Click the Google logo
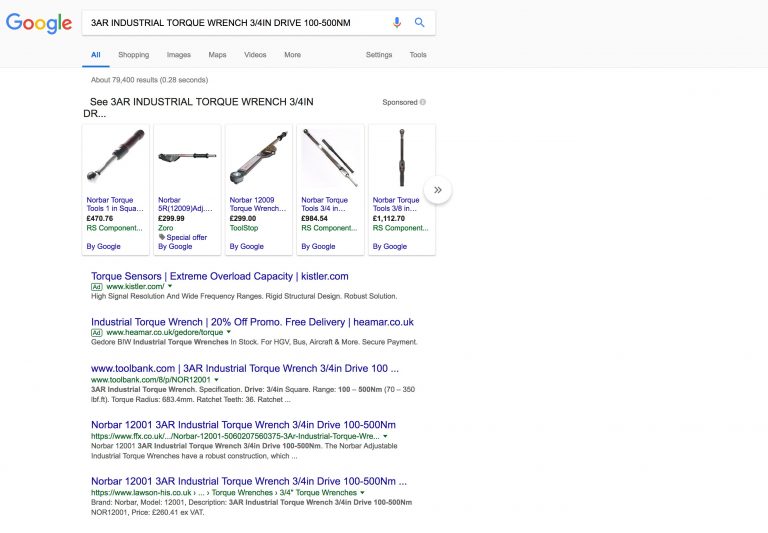 (39, 23)
